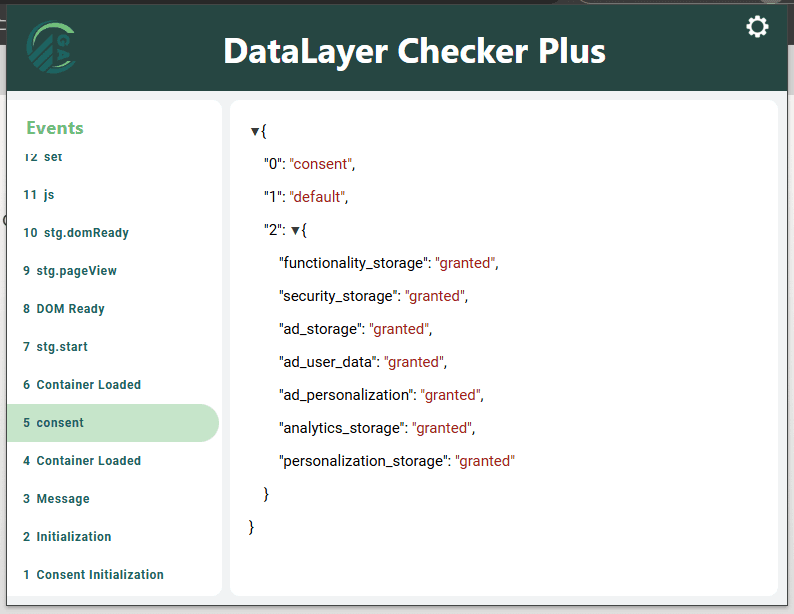Select event 6 Container Loaded
The width and height of the screenshot is (794, 614).
click(x=113, y=385)
